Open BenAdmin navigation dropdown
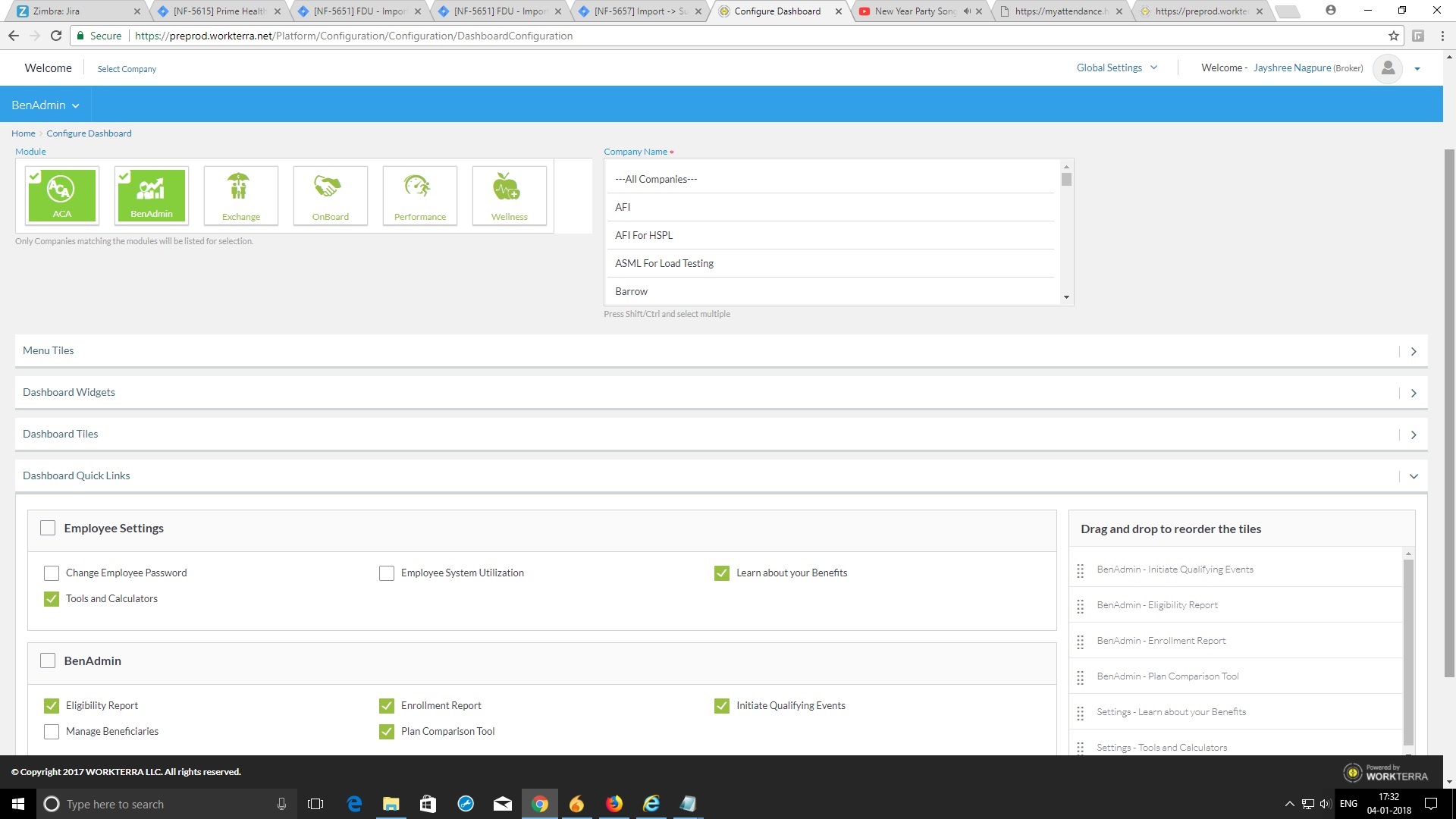 (x=45, y=105)
